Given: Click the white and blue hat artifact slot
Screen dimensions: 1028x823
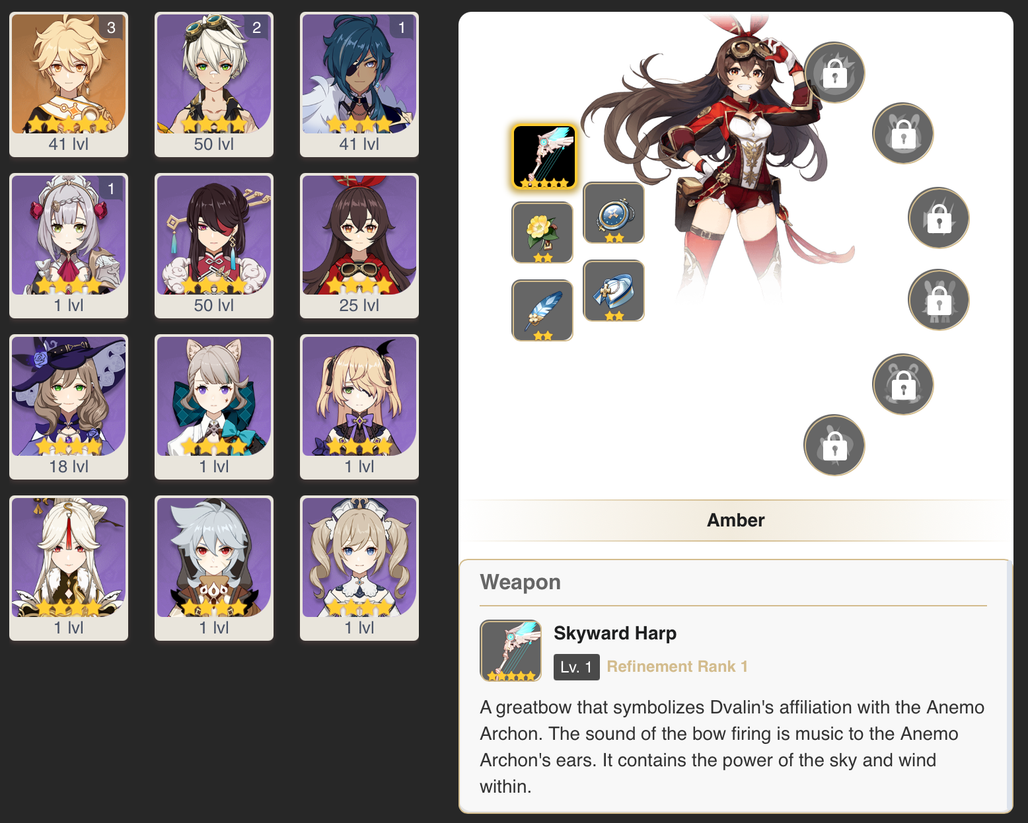Looking at the screenshot, I should tap(614, 291).
